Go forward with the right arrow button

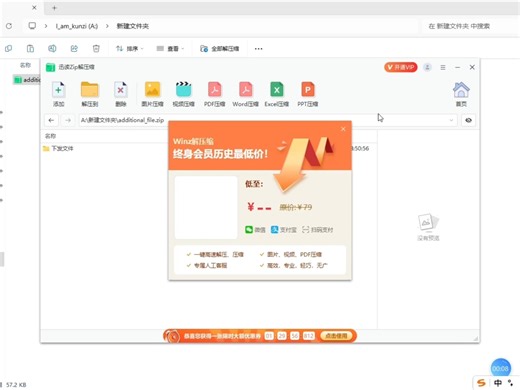coord(68,120)
